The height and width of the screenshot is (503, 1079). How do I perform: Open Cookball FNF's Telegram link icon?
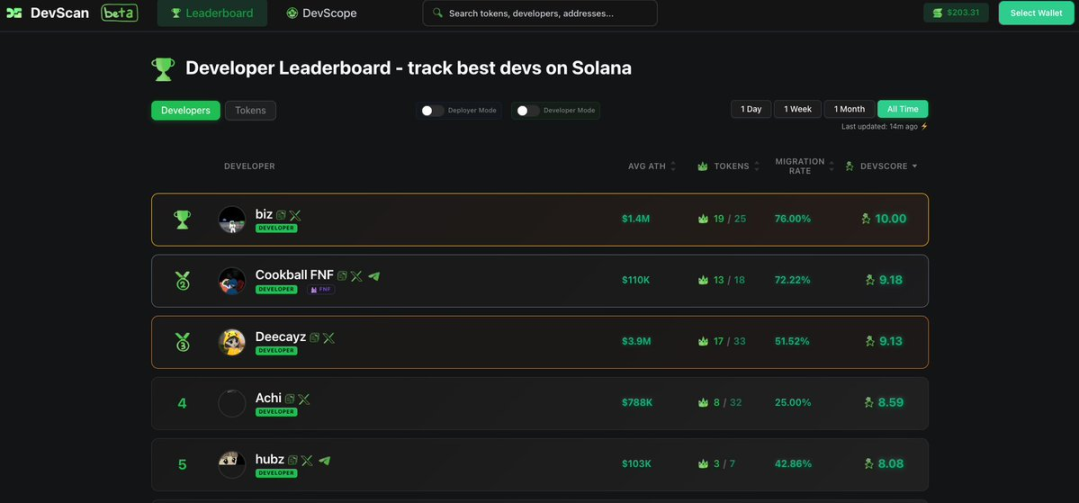pos(374,276)
